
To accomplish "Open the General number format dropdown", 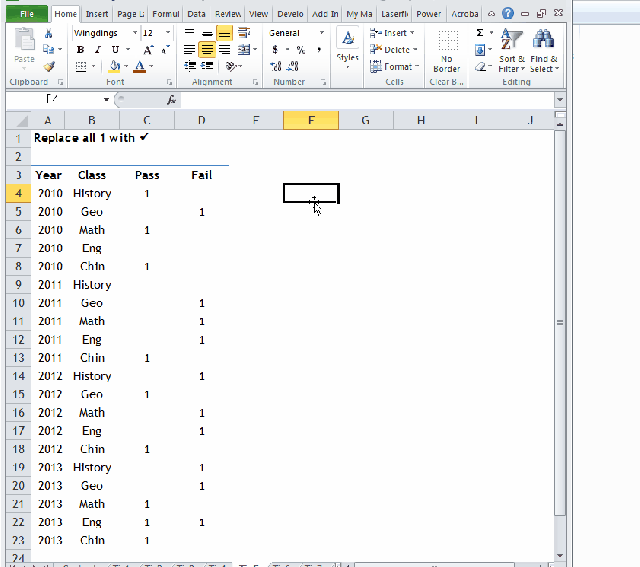I will coord(322,33).
